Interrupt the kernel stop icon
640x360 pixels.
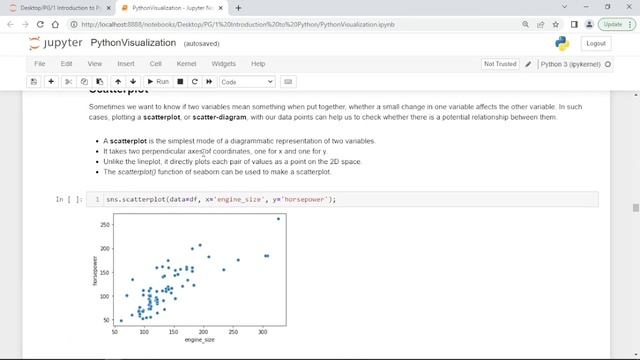pos(180,82)
